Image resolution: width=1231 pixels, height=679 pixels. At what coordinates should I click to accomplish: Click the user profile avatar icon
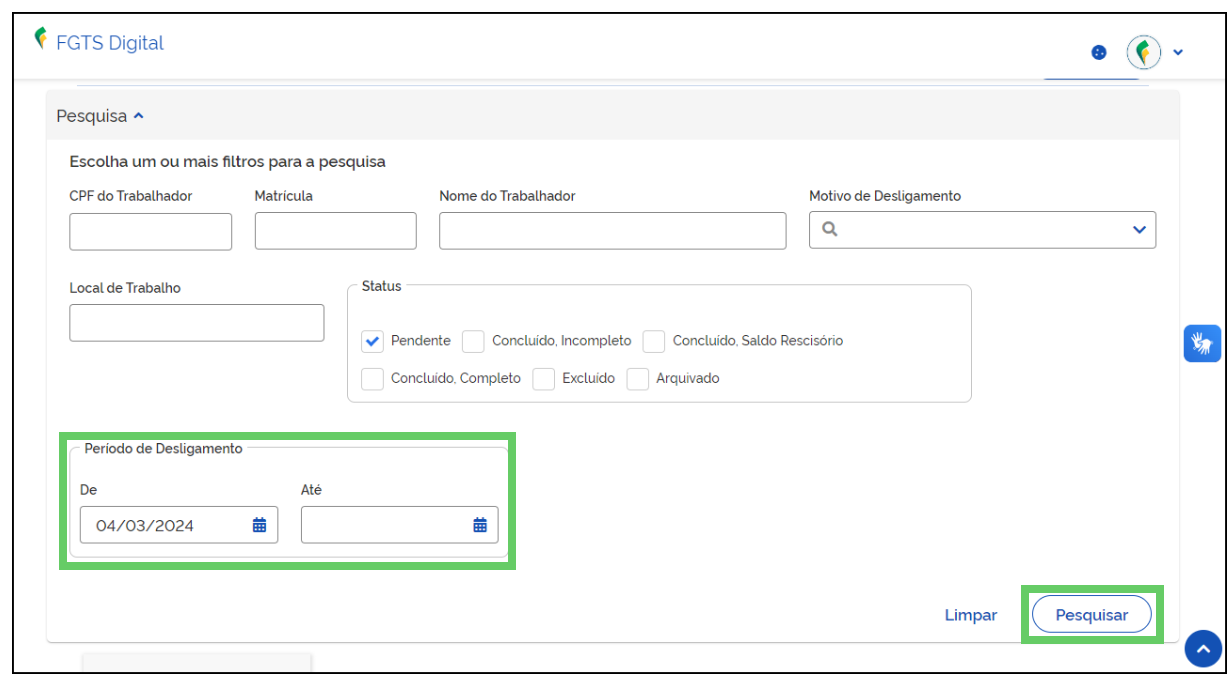1144,52
